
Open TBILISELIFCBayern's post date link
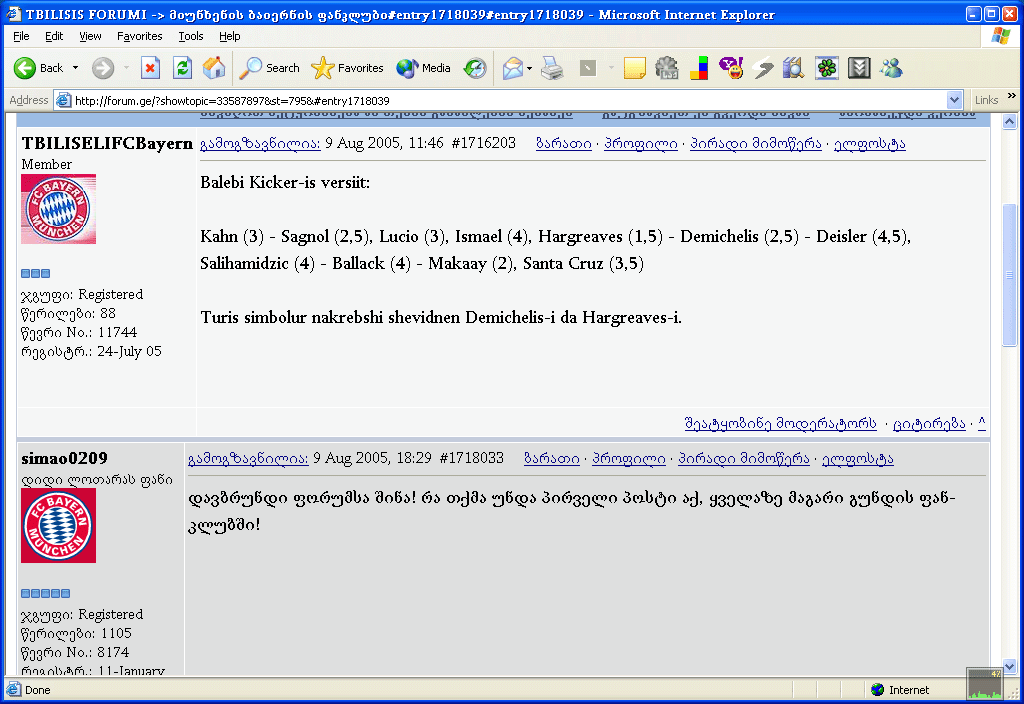[260, 144]
